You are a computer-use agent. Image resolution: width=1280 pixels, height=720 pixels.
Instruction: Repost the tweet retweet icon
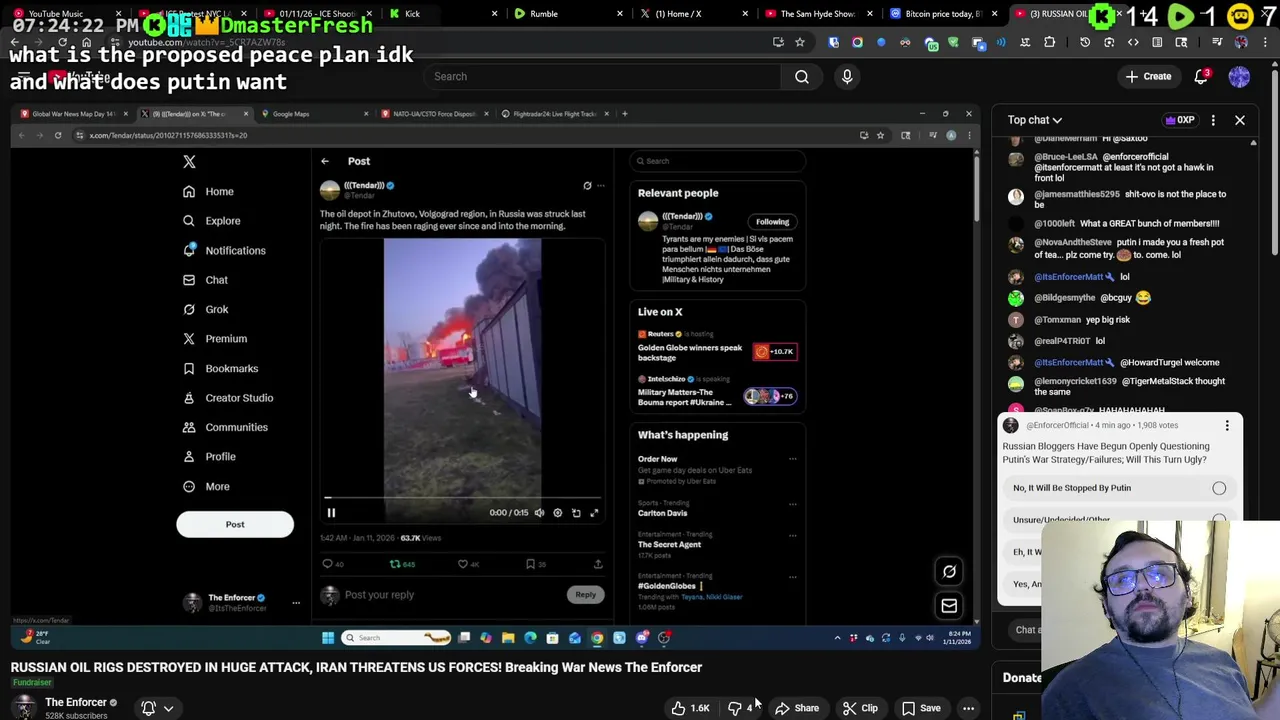395,564
